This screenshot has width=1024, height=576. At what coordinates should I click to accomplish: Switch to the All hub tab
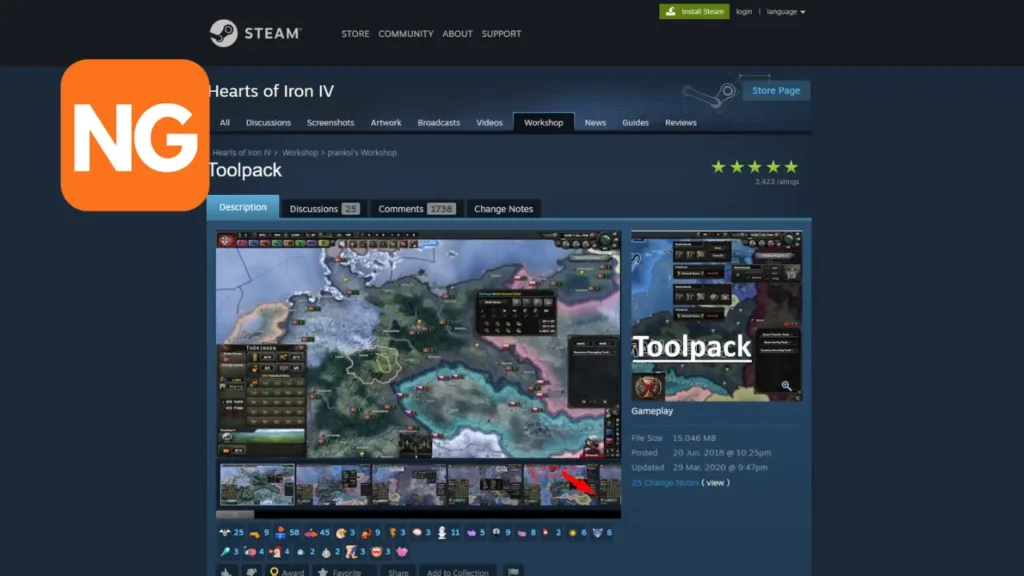[x=225, y=123]
